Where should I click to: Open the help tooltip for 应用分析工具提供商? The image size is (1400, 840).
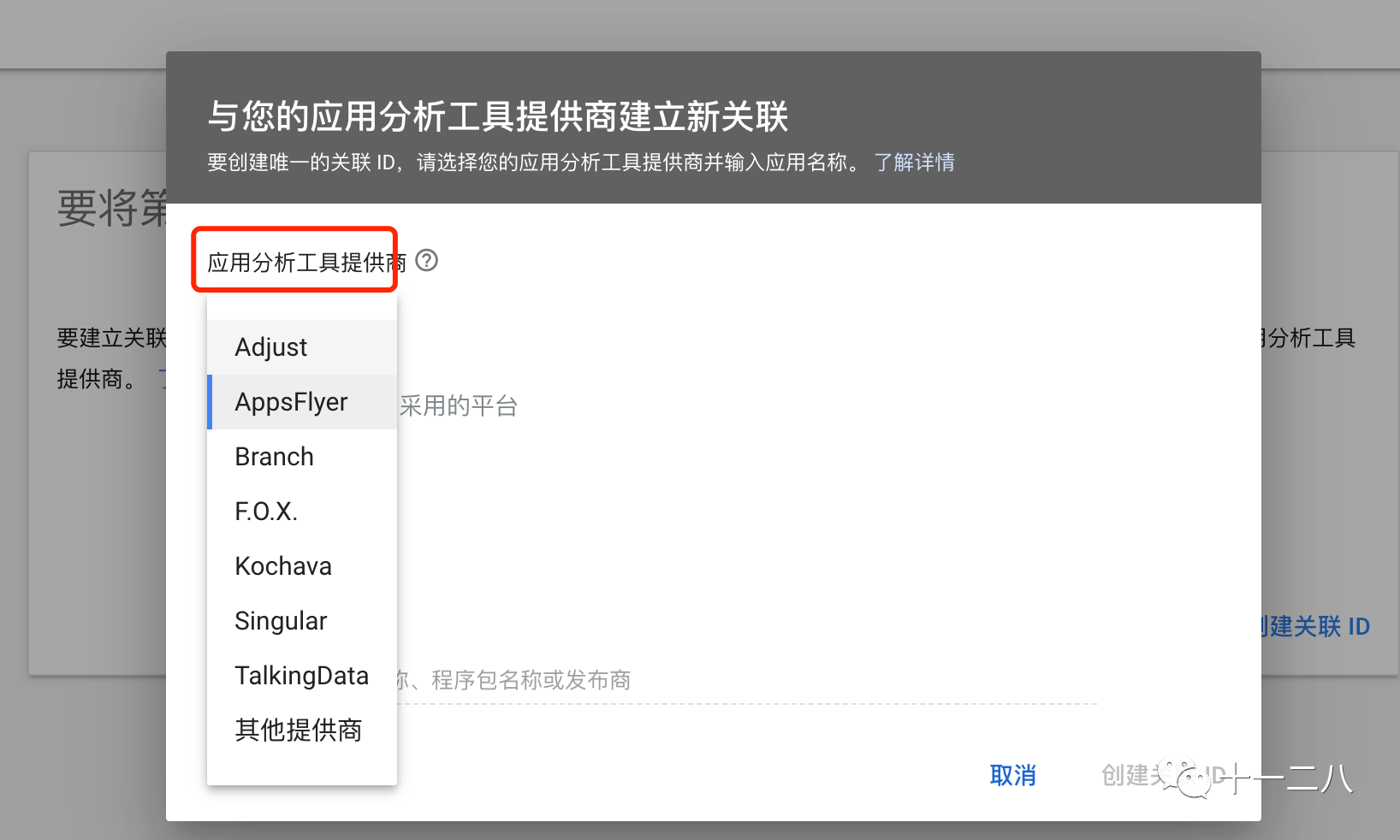coord(427,262)
